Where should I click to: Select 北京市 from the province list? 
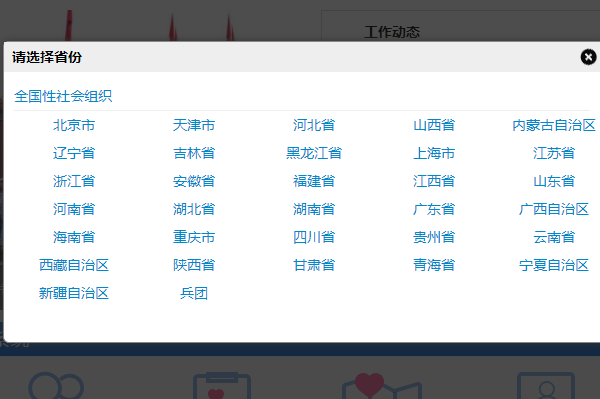coord(74,125)
